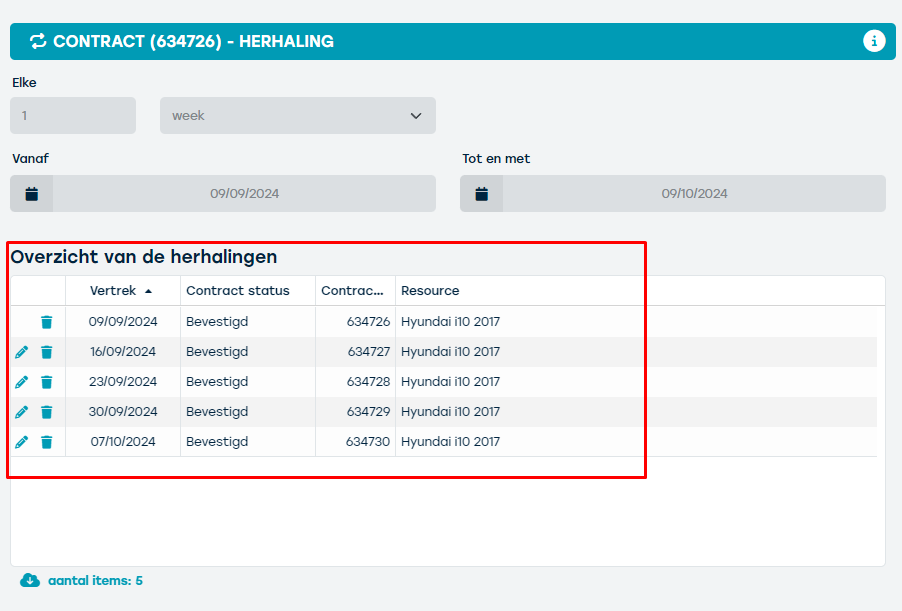Screen dimensions: 902x611
Task: Click the 30/09/2024 departure cell
Action: 123,411
